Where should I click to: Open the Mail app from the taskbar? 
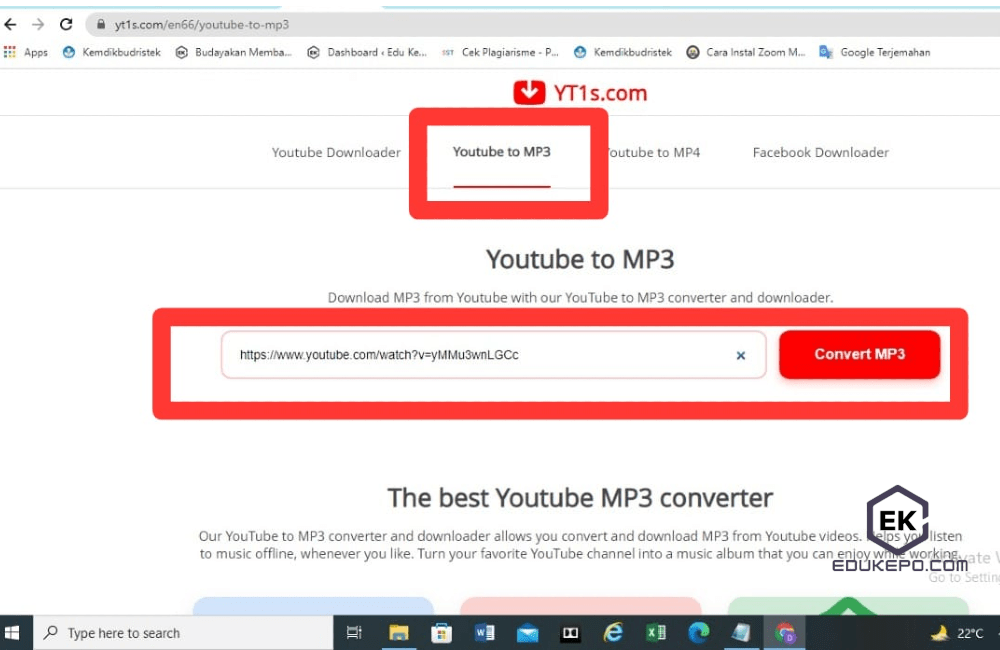[527, 632]
